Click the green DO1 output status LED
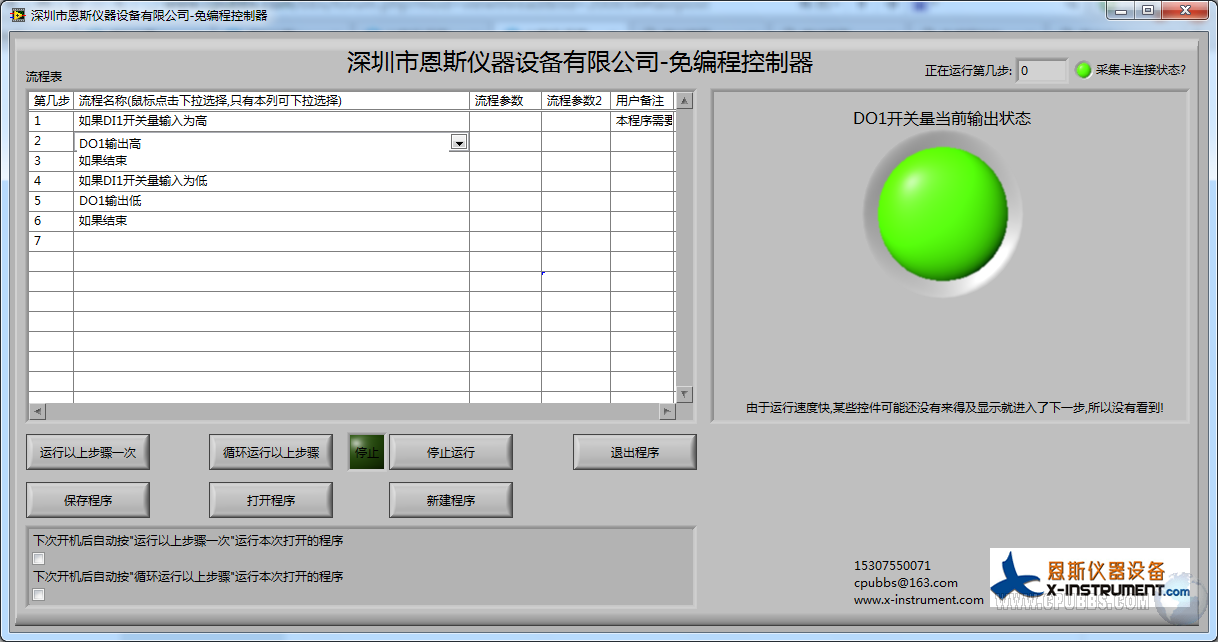 click(943, 213)
